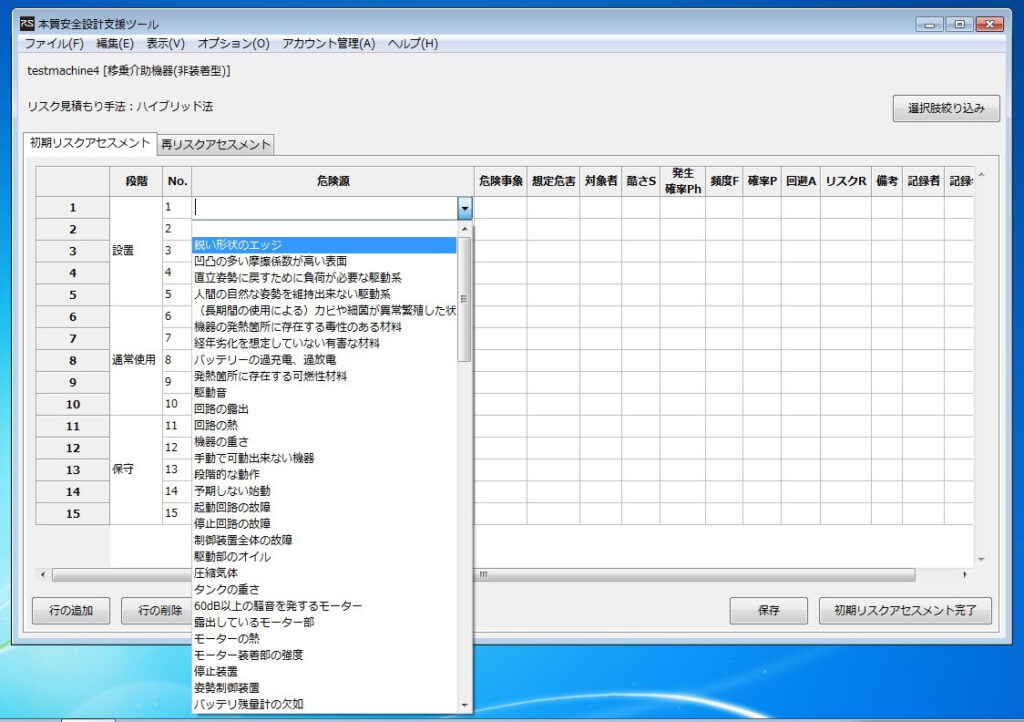The image size is (1024, 722).
Task: Click the 行の追加 button
Action: tap(71, 610)
